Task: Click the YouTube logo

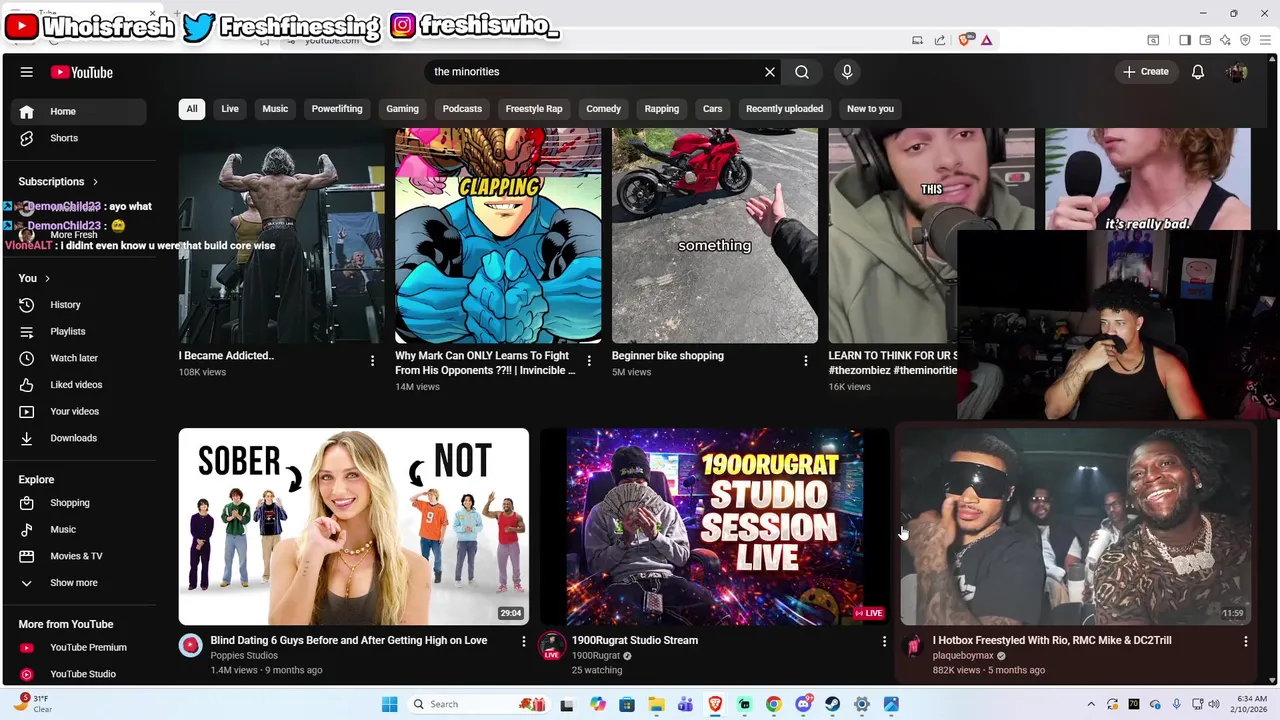Action: point(82,72)
